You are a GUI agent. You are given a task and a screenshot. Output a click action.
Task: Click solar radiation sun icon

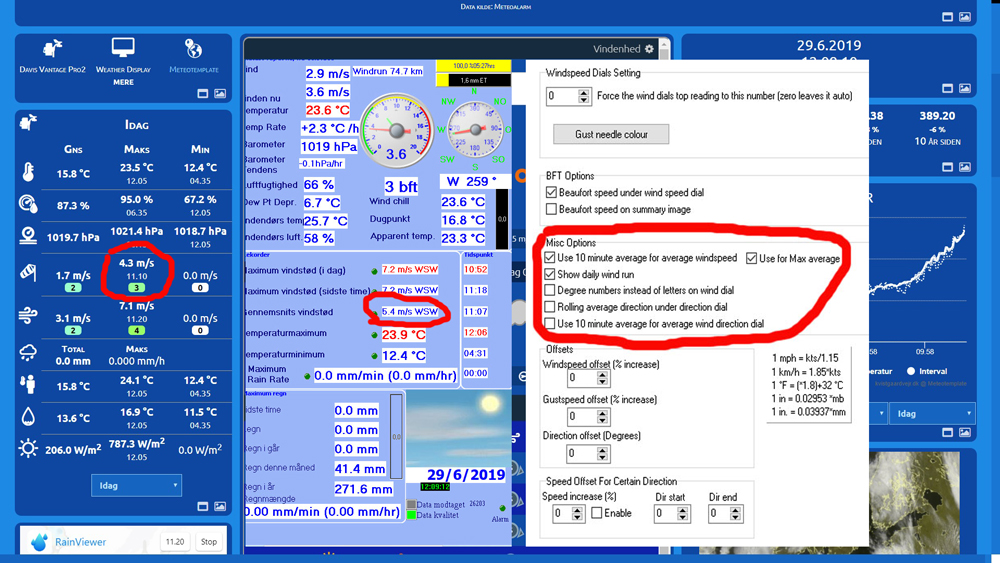tap(28, 448)
